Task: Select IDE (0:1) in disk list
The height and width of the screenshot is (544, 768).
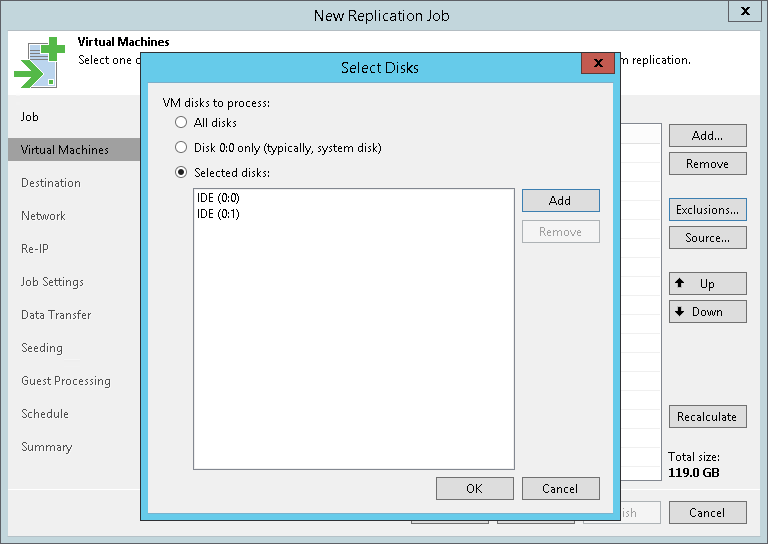Action: point(218,214)
